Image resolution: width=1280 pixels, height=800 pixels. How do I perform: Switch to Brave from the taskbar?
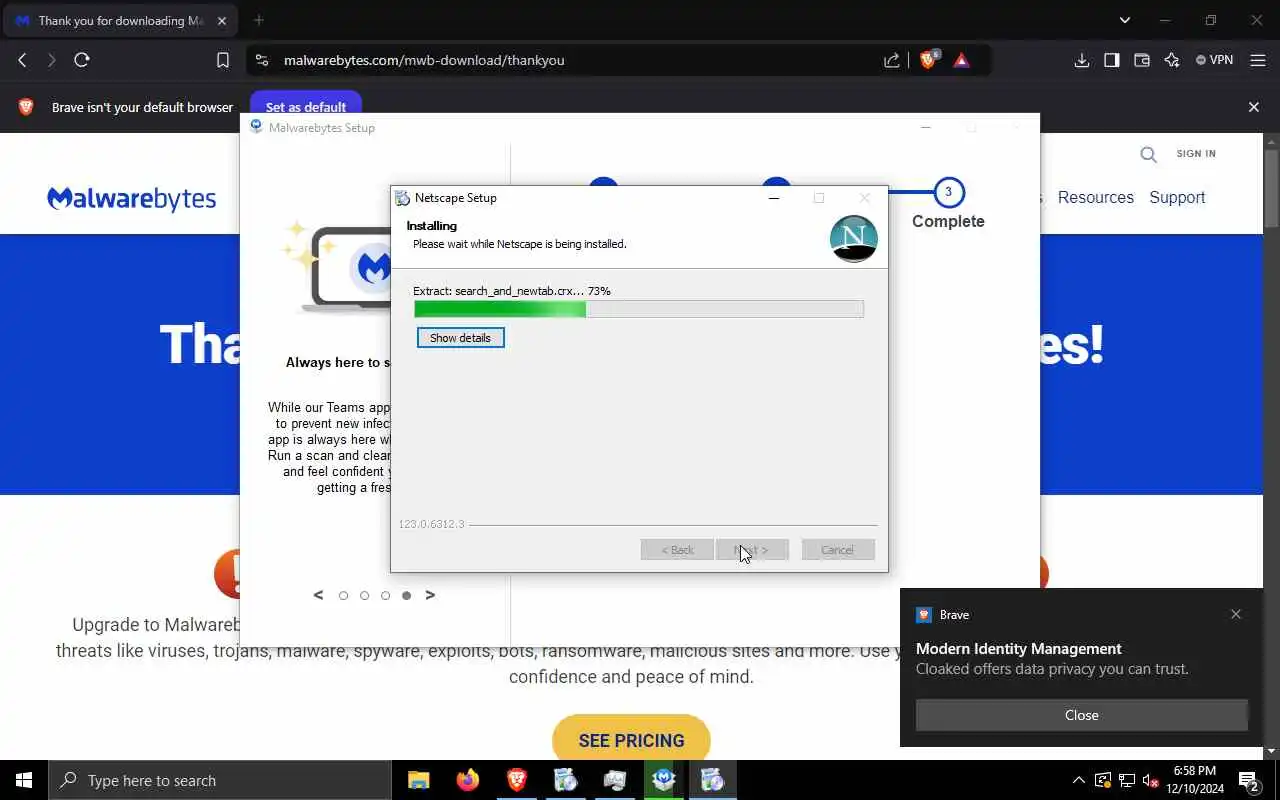pyautogui.click(x=516, y=780)
